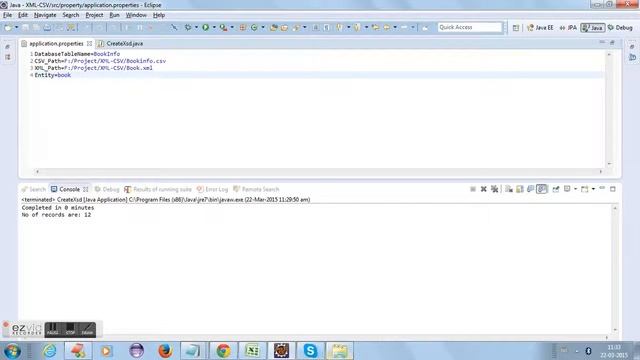Expand the Run button dropdown arrow
640x360 pixels.
pos(214,27)
